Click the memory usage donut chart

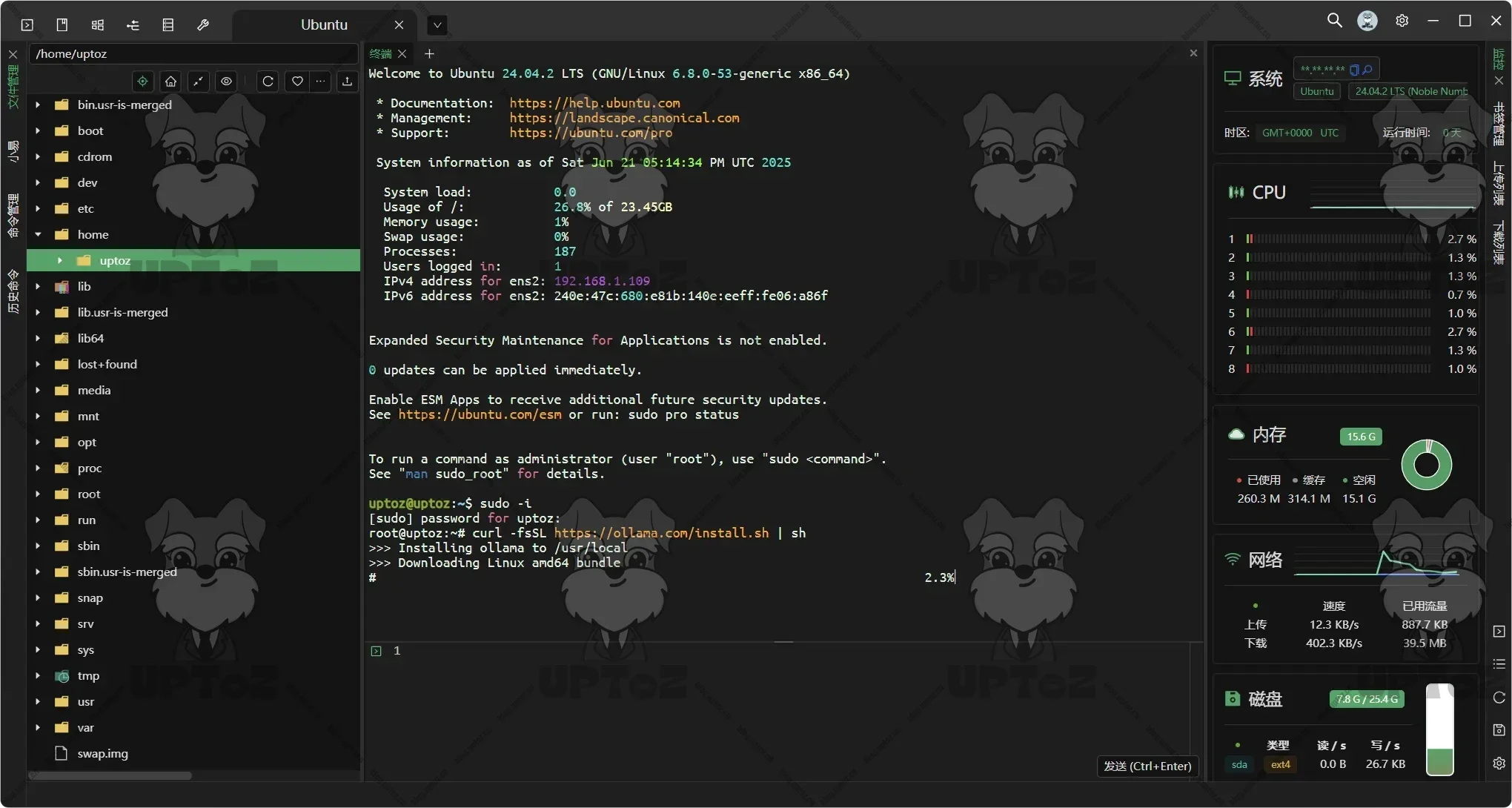tap(1427, 466)
